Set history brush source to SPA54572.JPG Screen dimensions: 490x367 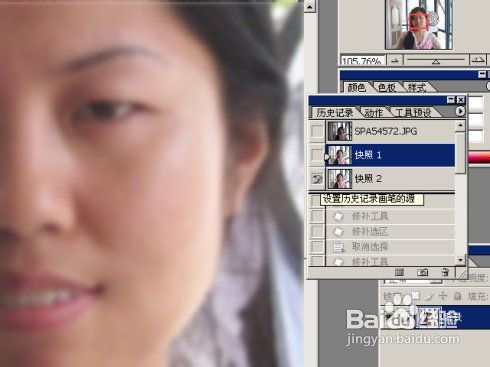click(x=317, y=131)
